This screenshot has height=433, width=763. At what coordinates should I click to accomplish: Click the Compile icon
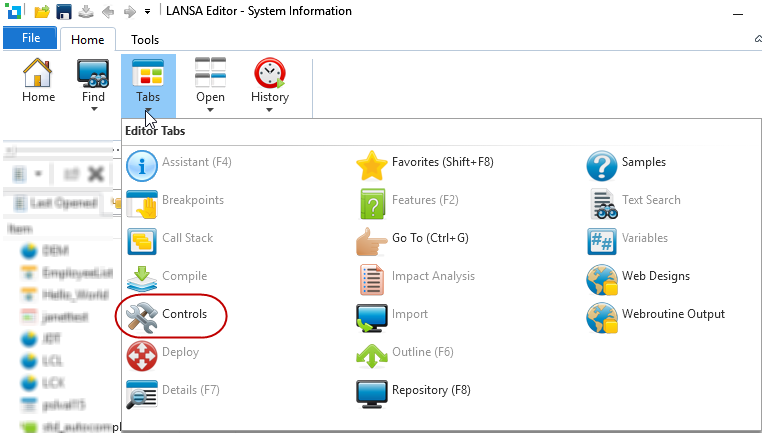point(142,279)
